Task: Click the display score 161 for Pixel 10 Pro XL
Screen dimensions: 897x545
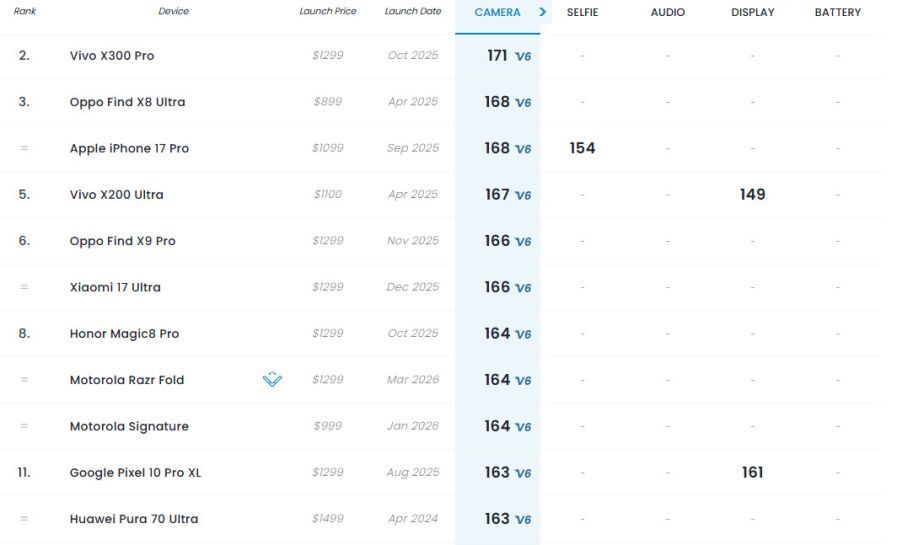Action: tap(752, 472)
